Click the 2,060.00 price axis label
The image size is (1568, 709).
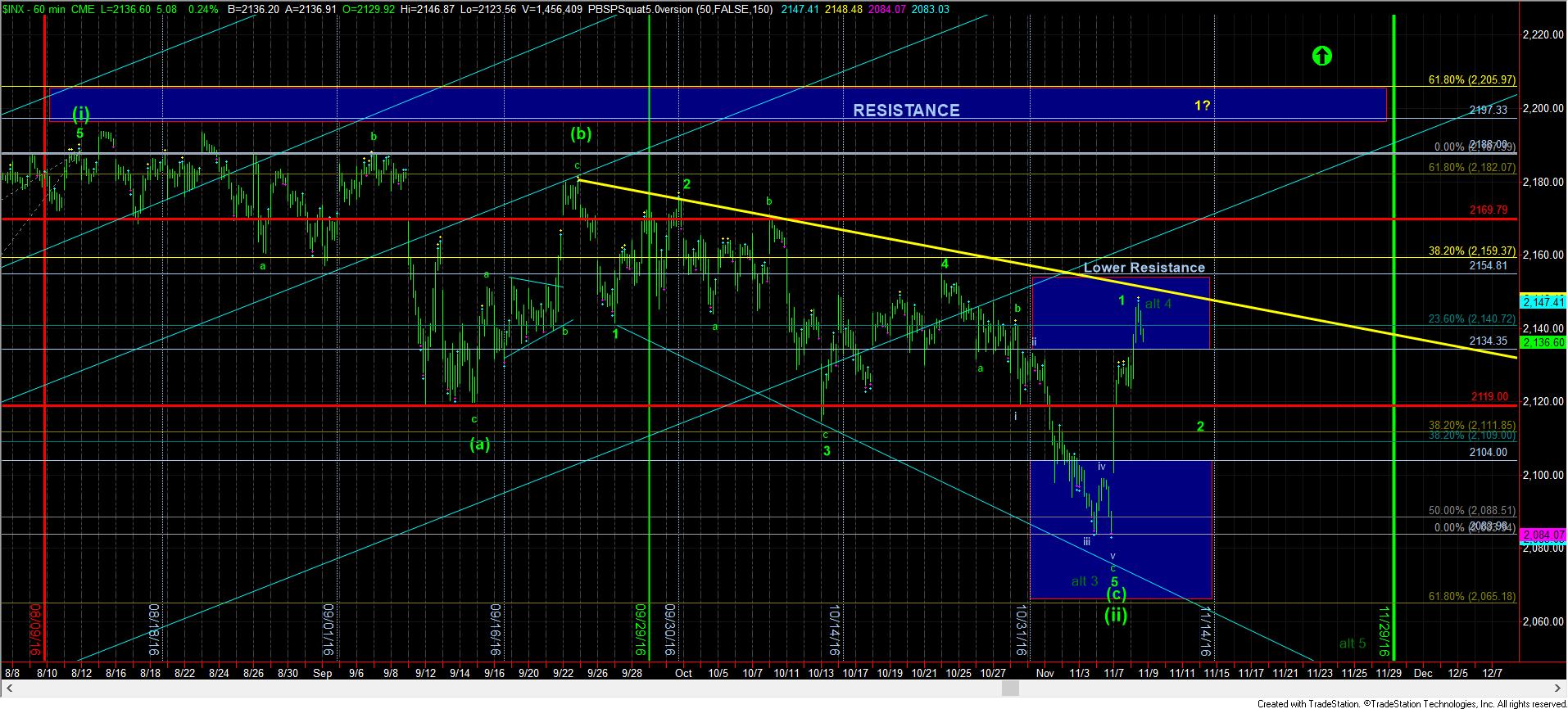(1543, 621)
